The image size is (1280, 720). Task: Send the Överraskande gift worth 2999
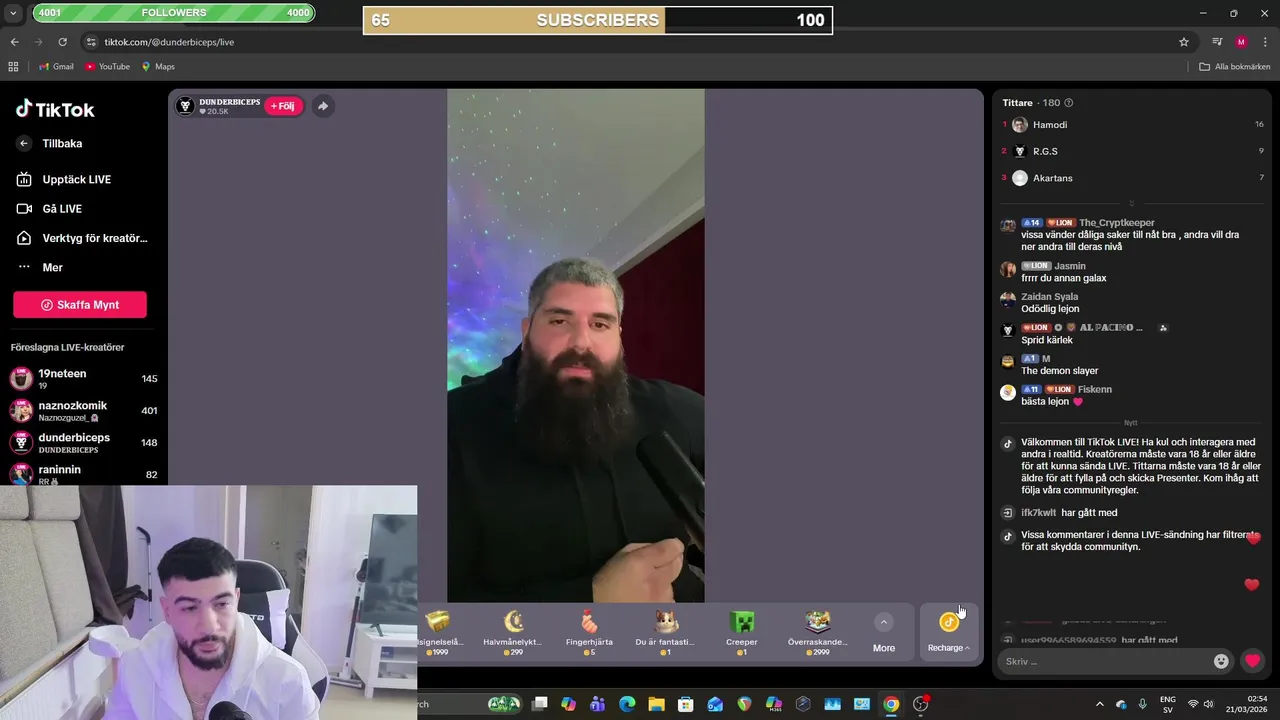point(817,632)
